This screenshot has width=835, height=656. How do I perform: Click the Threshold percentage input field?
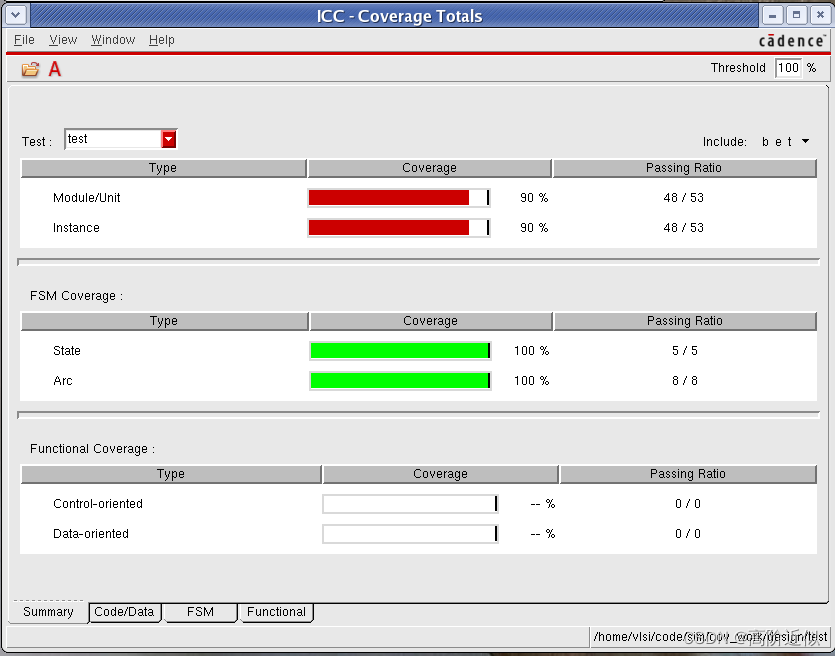[x=788, y=68]
